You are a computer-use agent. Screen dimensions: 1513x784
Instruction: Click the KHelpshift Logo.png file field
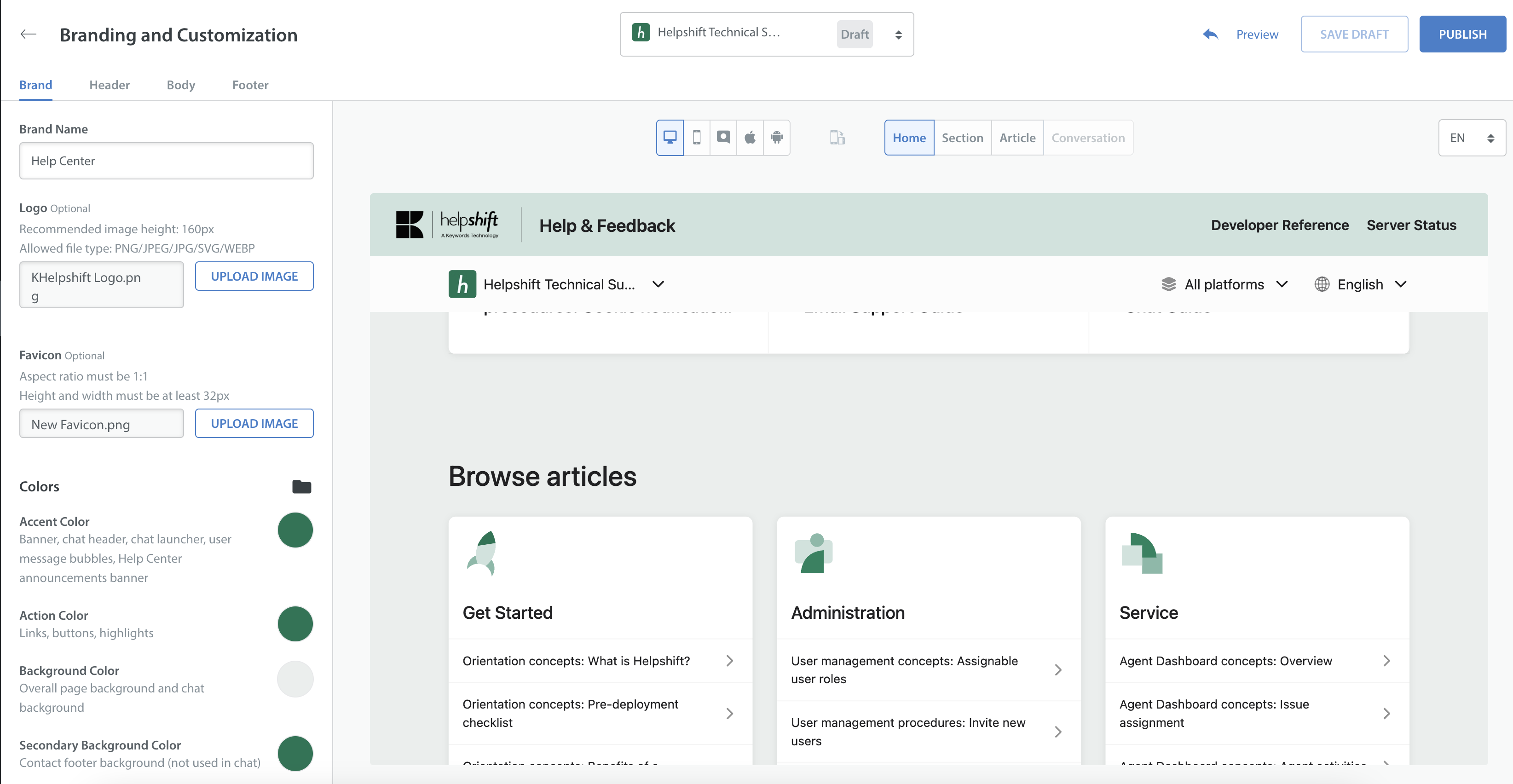pyautogui.click(x=102, y=285)
